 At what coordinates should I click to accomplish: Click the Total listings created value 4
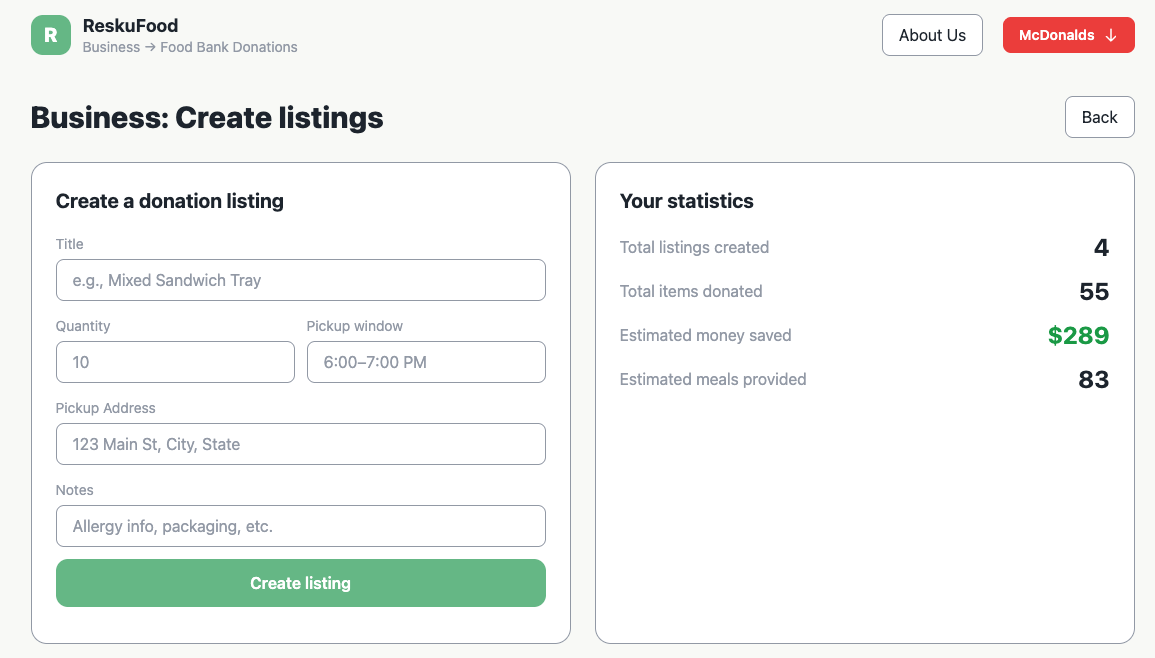point(1101,248)
